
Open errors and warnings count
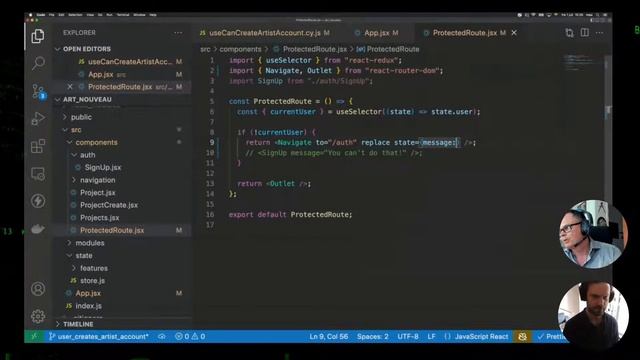(190, 336)
